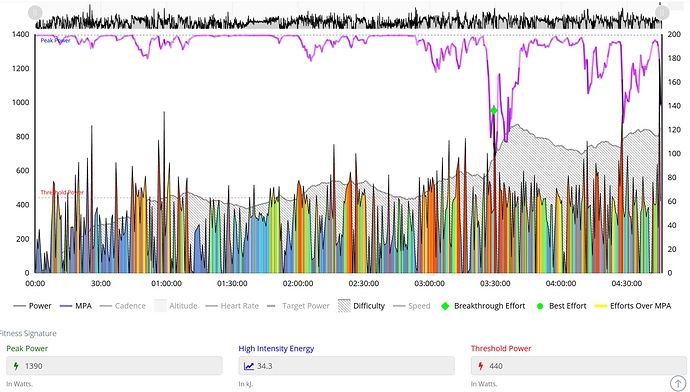Viewport: 690px width, 392px height.
Task: Grab the left range navigator handle
Action: 35,12
